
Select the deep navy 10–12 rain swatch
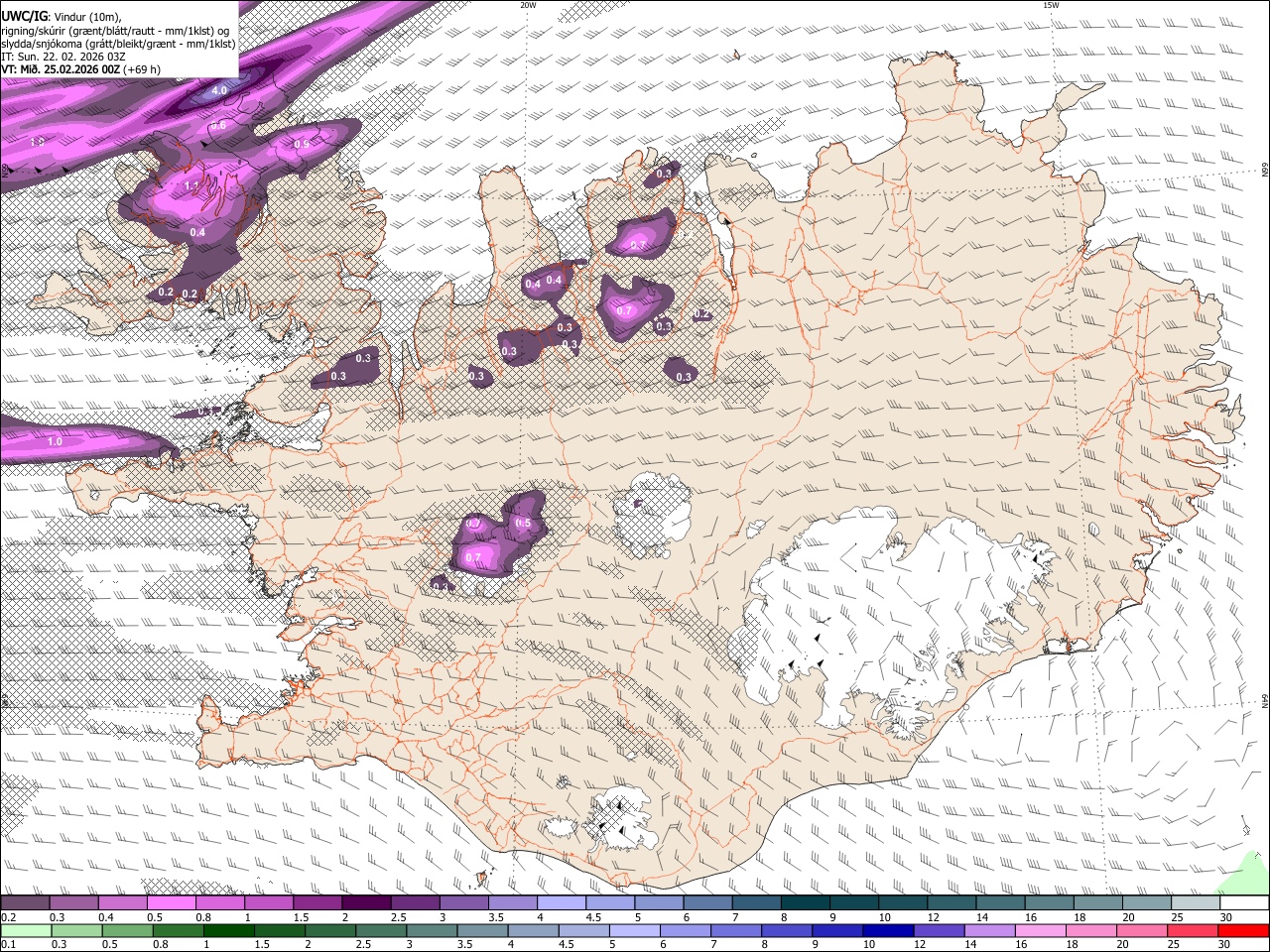(888, 930)
